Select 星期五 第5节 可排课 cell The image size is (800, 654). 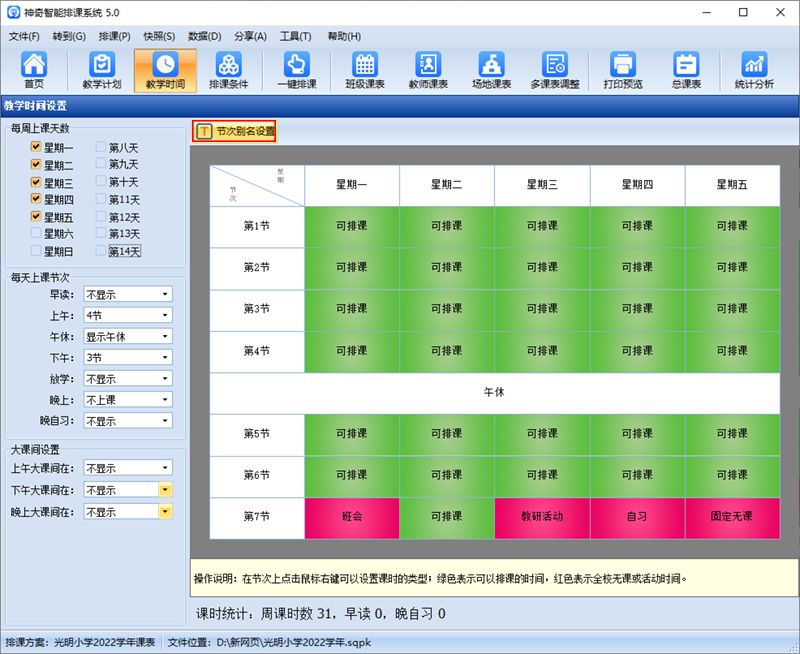(x=732, y=434)
